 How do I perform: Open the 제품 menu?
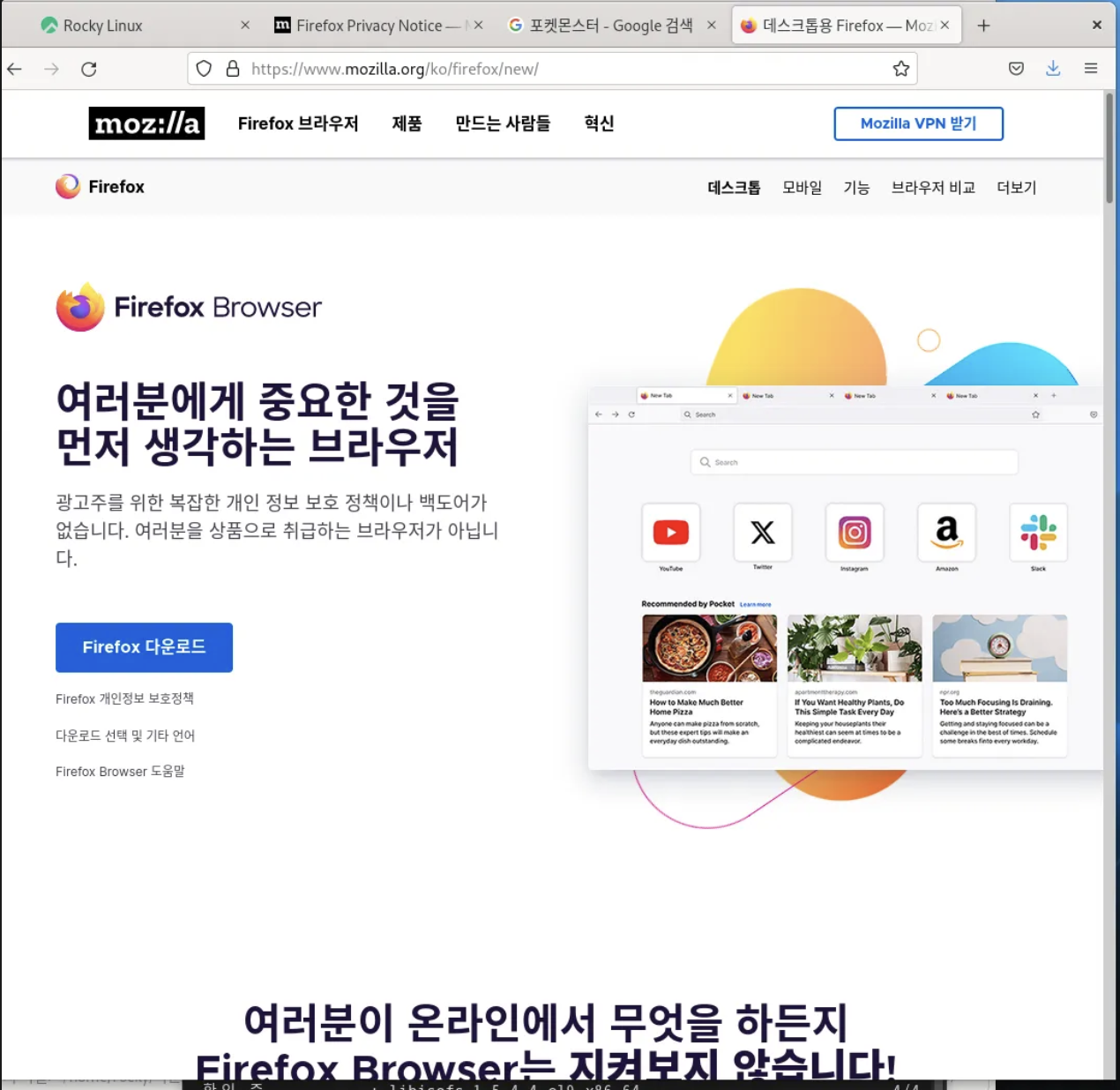tap(407, 123)
